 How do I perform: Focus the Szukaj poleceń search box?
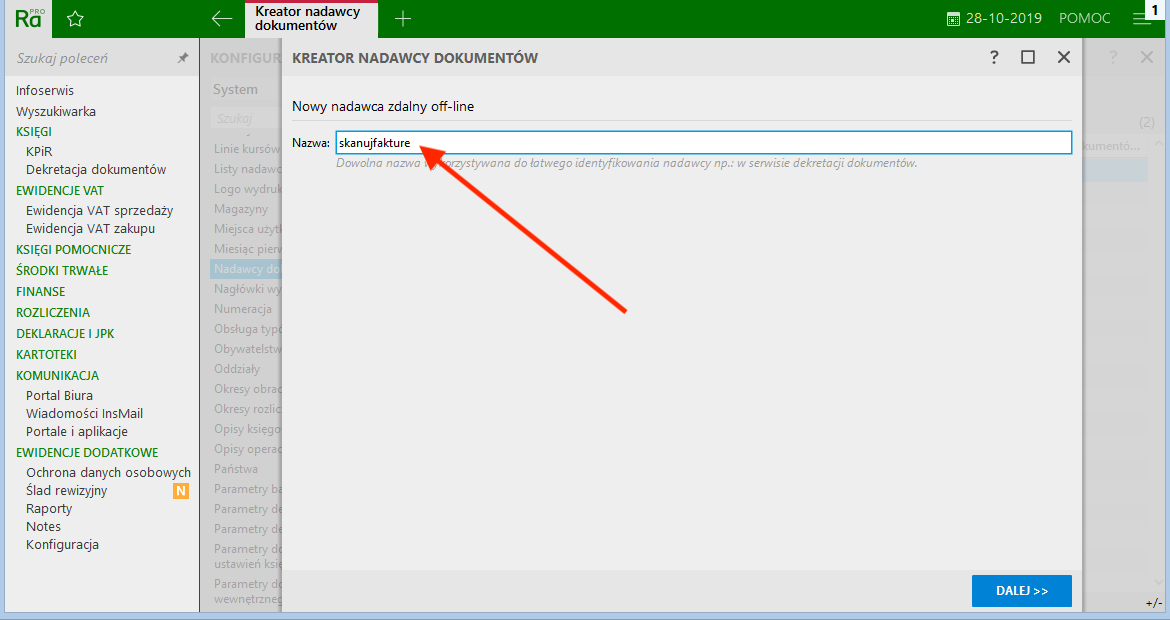90,59
